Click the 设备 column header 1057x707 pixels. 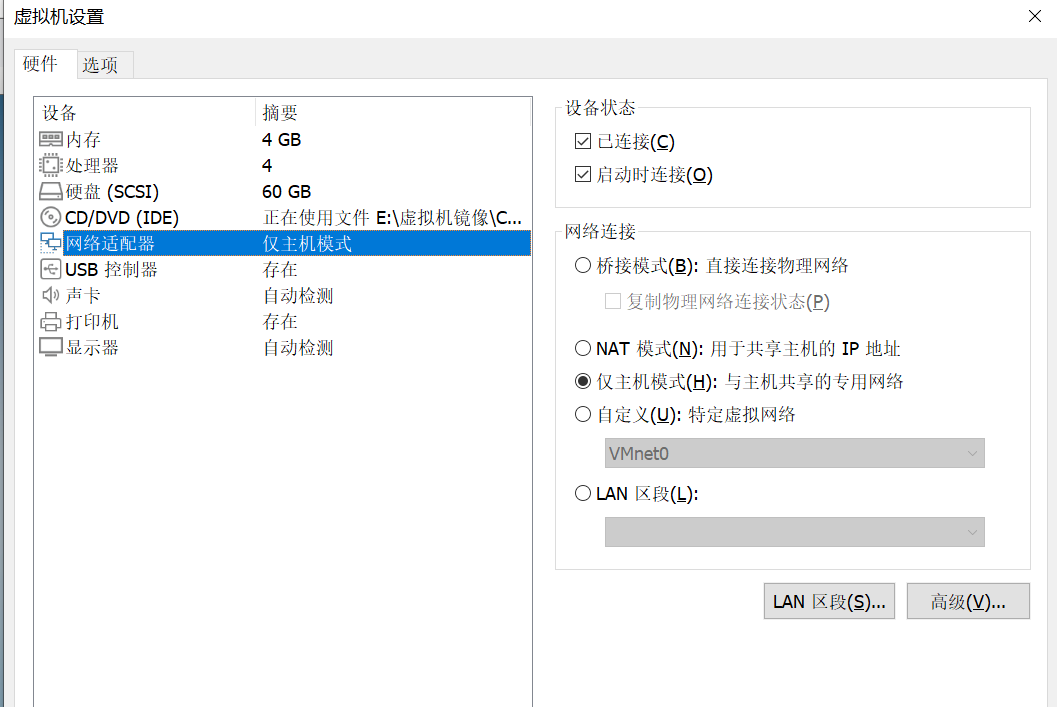[x=145, y=113]
